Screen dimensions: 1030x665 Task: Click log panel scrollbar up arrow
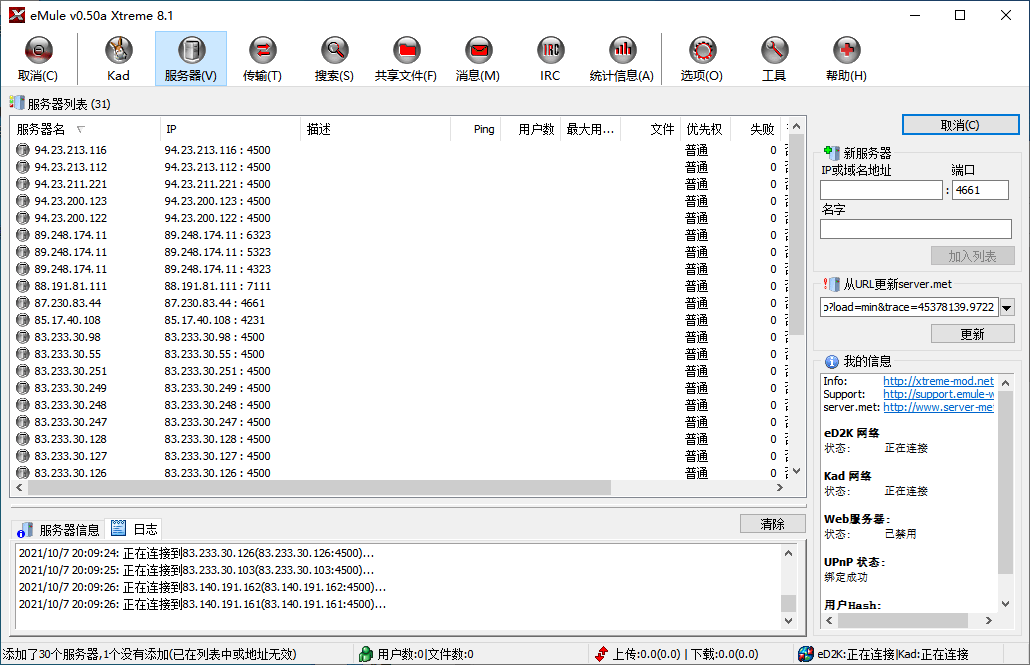(x=788, y=553)
